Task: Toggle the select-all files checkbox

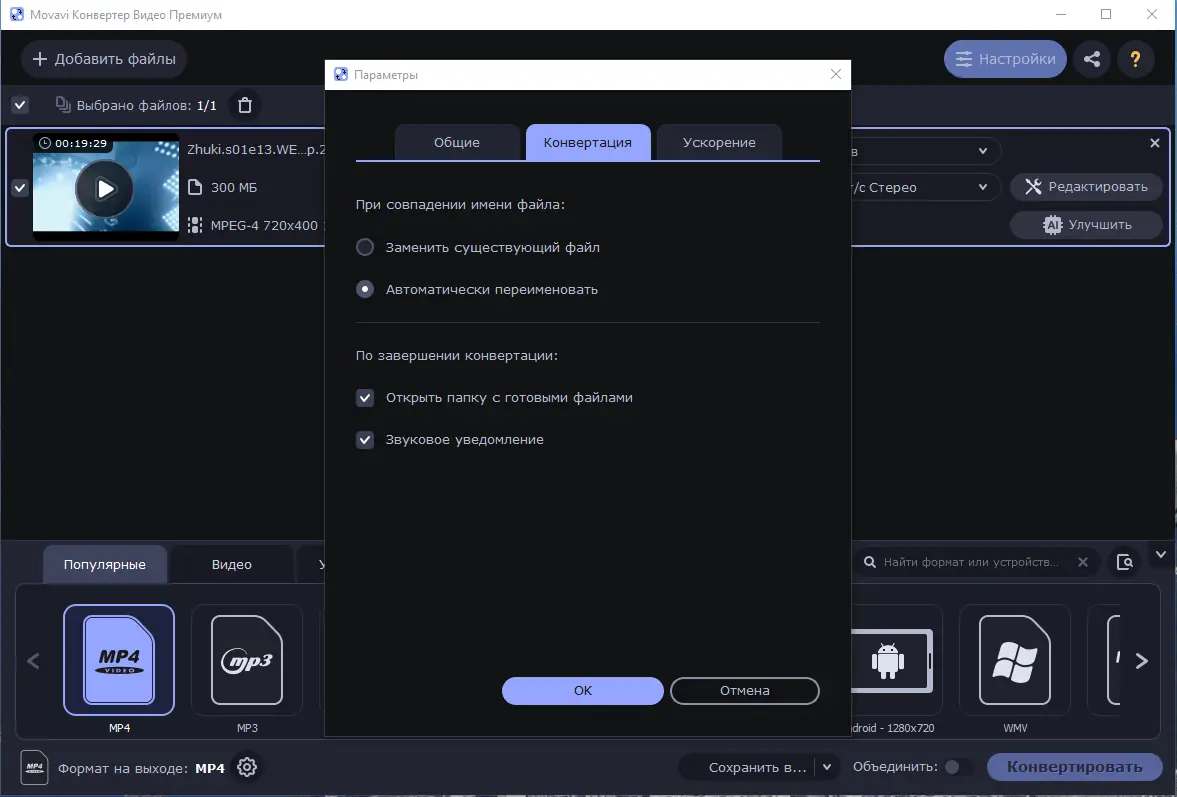Action: tap(20, 105)
